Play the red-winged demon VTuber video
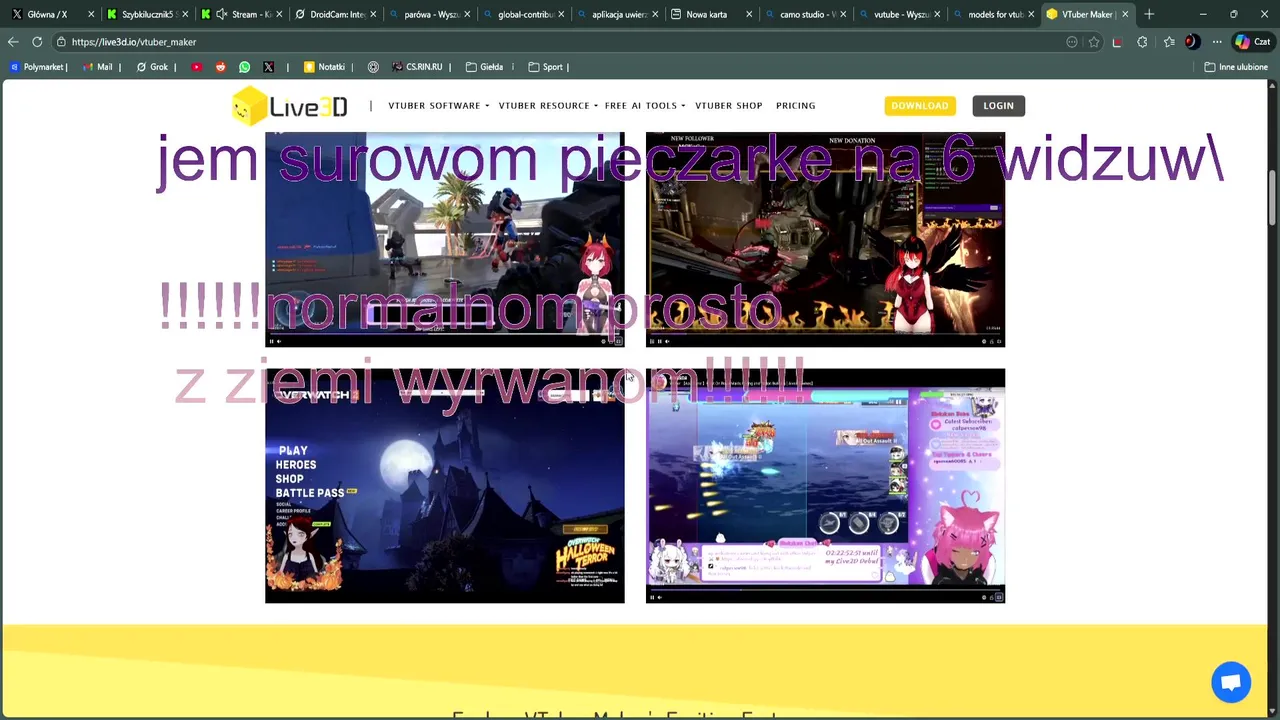 point(825,238)
